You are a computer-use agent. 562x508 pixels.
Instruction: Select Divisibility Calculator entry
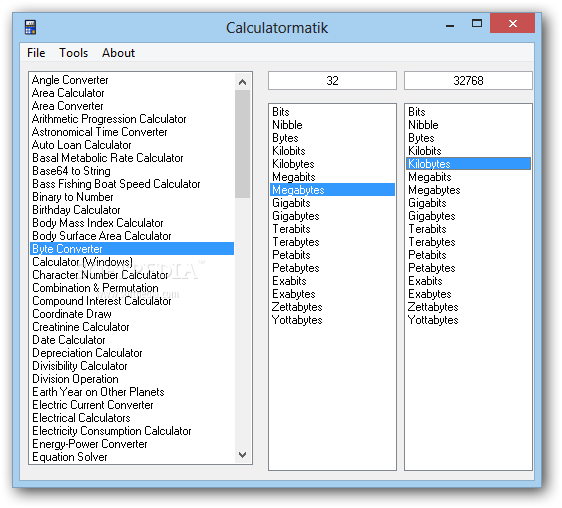tap(132, 366)
